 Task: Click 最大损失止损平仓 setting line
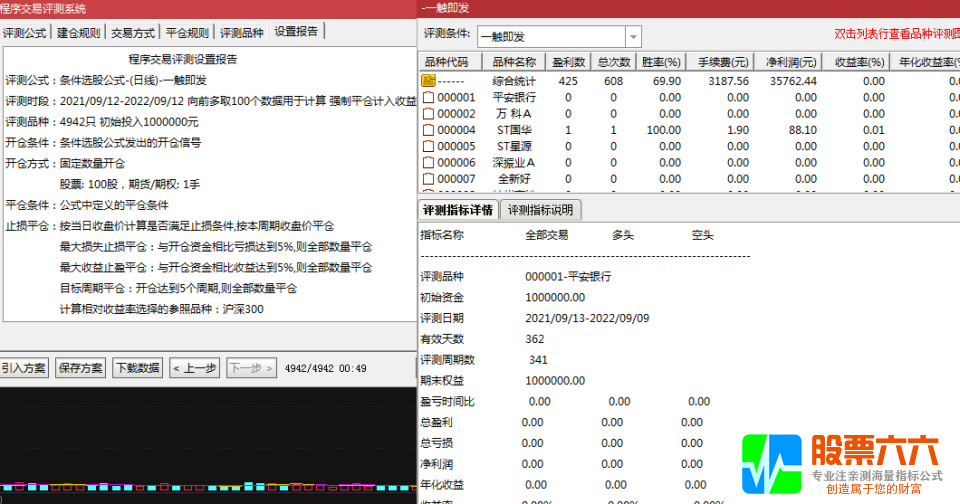point(216,247)
